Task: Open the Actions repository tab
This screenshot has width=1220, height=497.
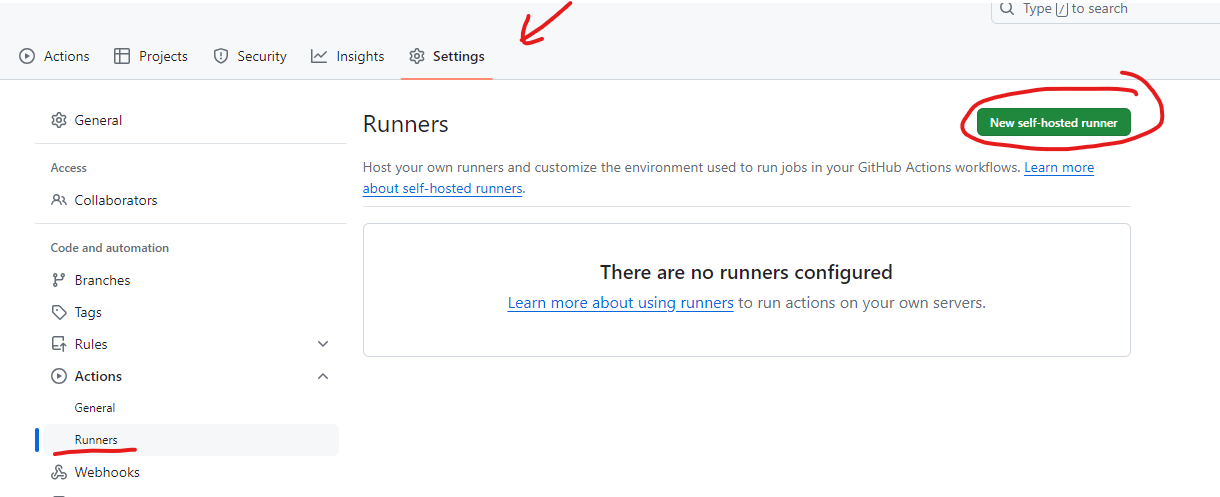Action: coord(54,56)
